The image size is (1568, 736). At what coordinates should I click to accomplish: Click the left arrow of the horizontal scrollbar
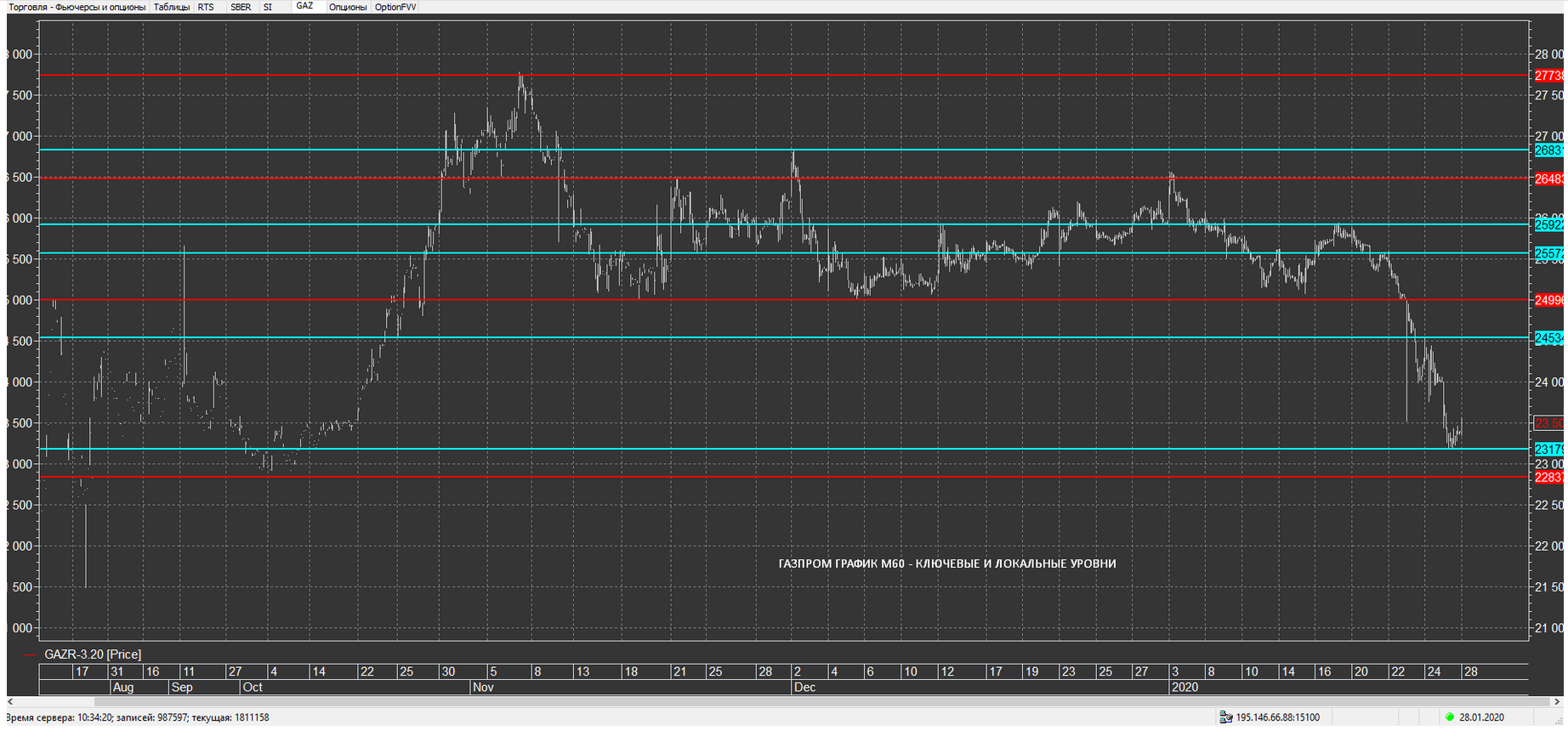[x=11, y=702]
